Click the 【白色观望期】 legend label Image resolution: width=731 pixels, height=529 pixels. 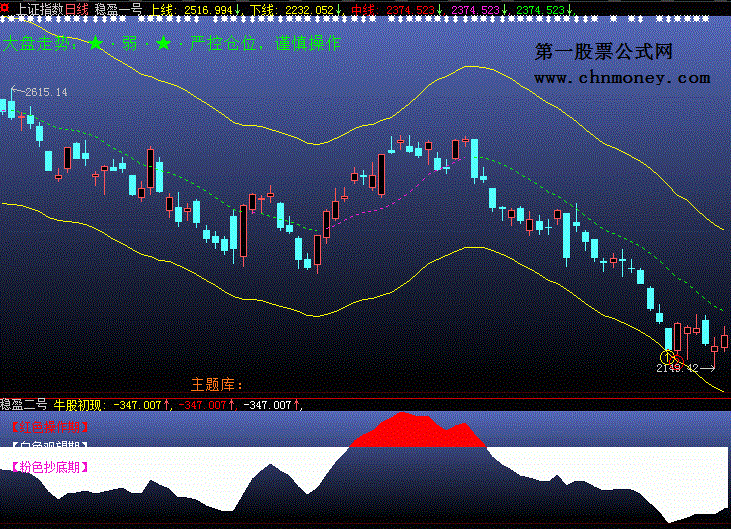tap(49, 444)
